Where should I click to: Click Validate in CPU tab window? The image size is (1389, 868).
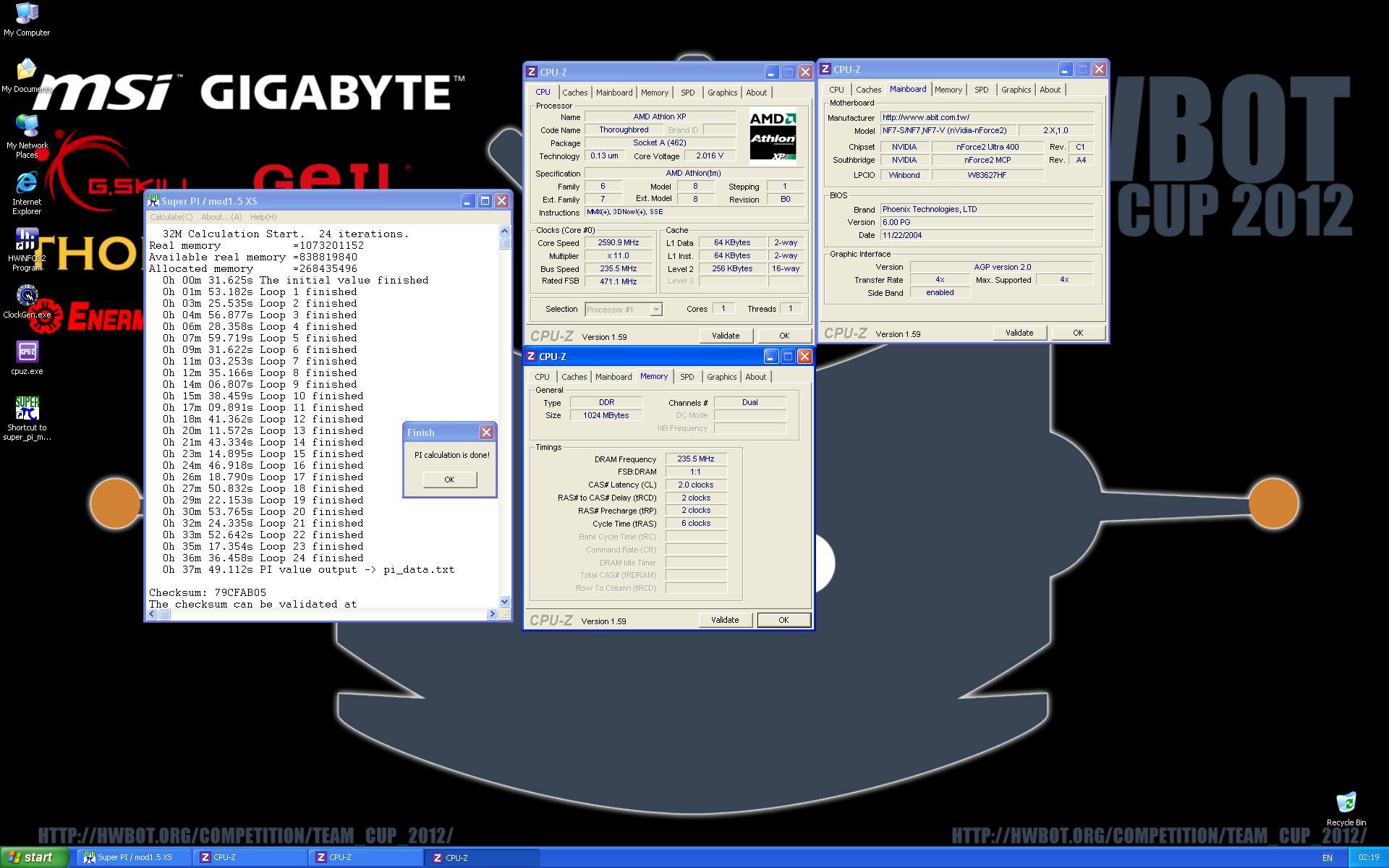(726, 336)
